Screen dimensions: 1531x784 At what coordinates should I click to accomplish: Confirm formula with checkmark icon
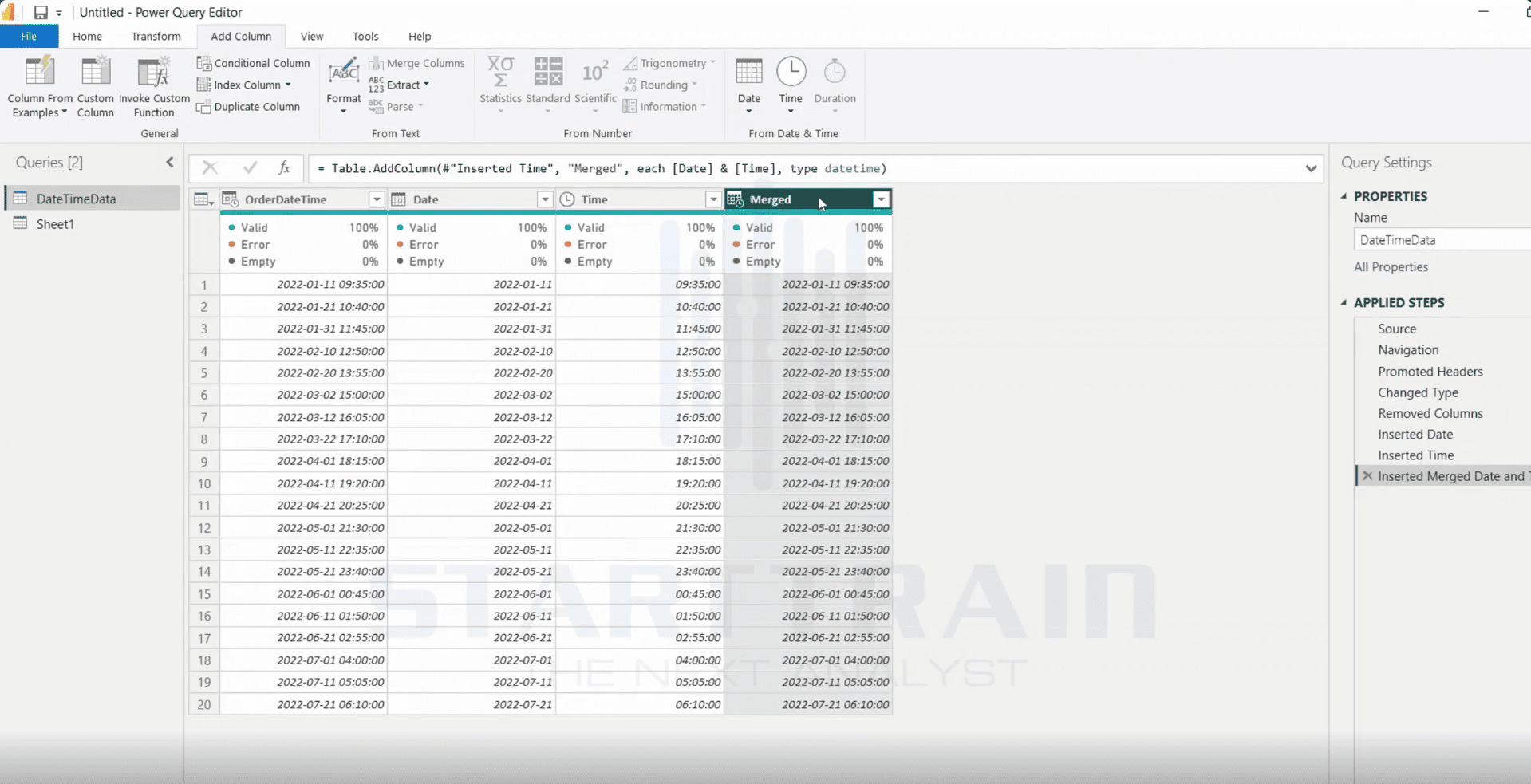tap(250, 167)
